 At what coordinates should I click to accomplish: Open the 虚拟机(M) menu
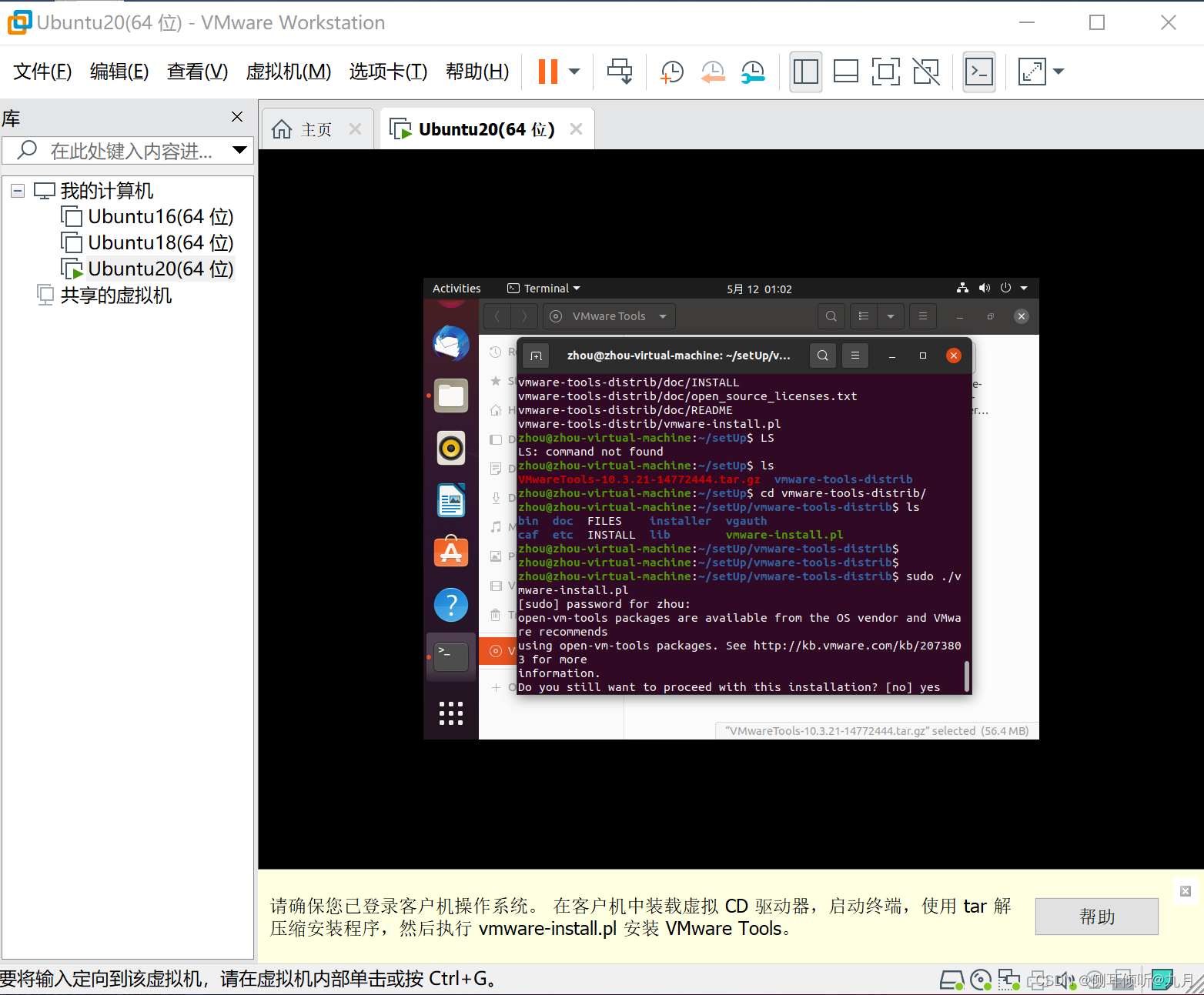289,72
